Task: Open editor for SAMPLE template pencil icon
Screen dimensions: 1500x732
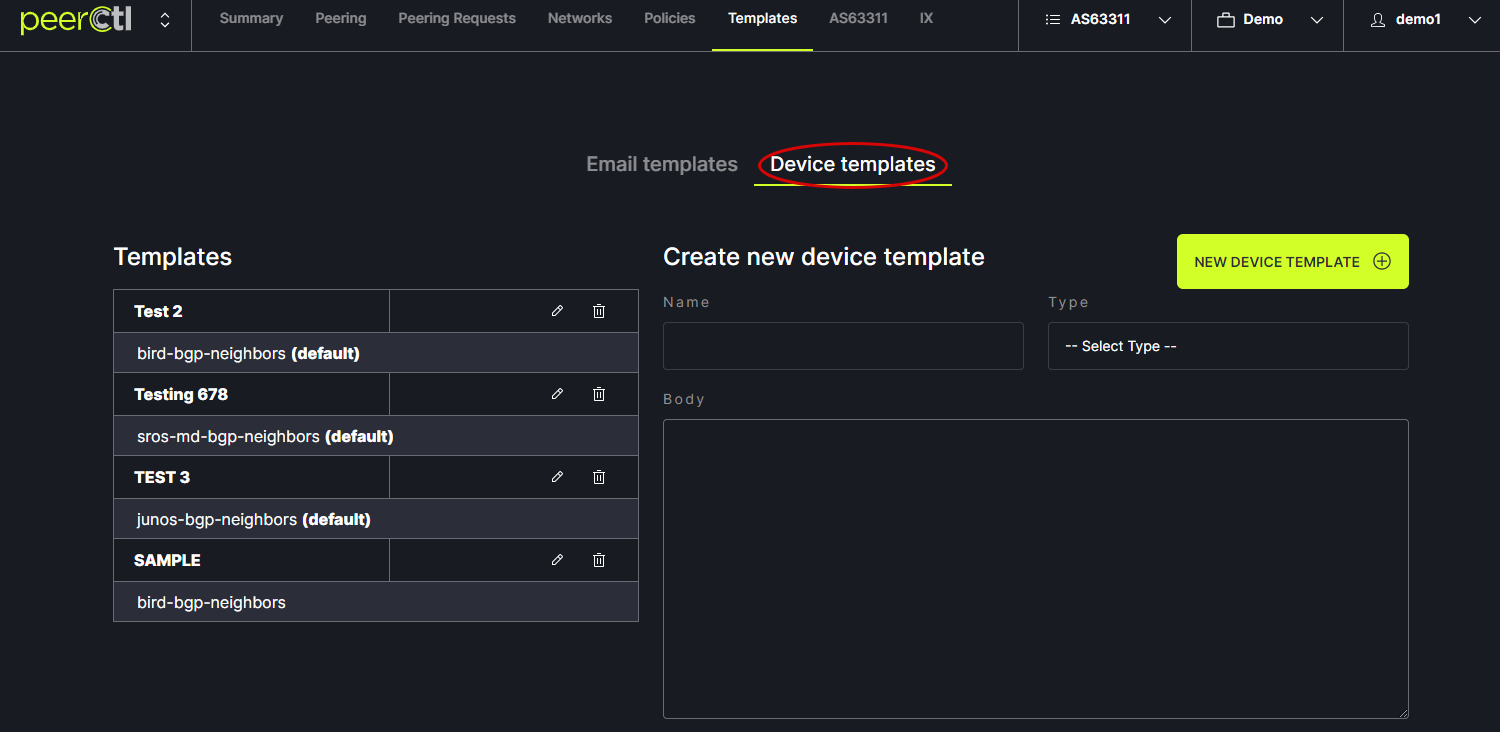Action: point(557,560)
